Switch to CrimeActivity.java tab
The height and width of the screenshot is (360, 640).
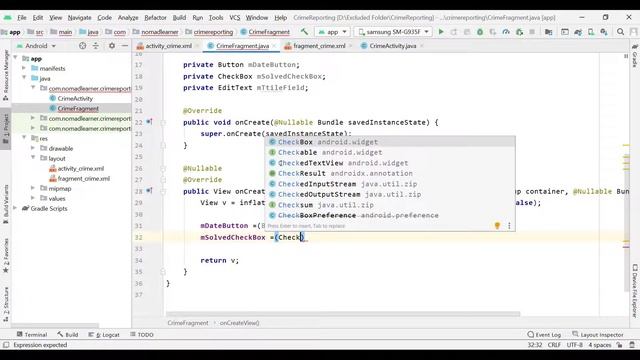click(x=393, y=46)
